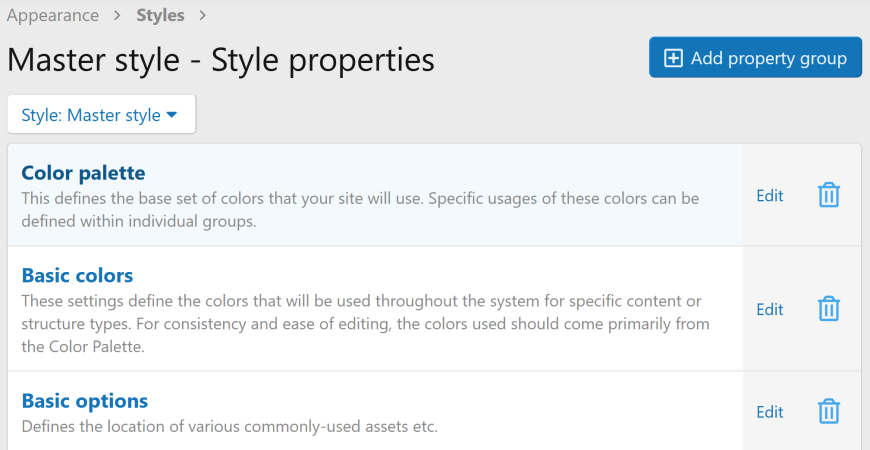Navigate to the Styles breadcrumb
The image size is (870, 450).
160,16
